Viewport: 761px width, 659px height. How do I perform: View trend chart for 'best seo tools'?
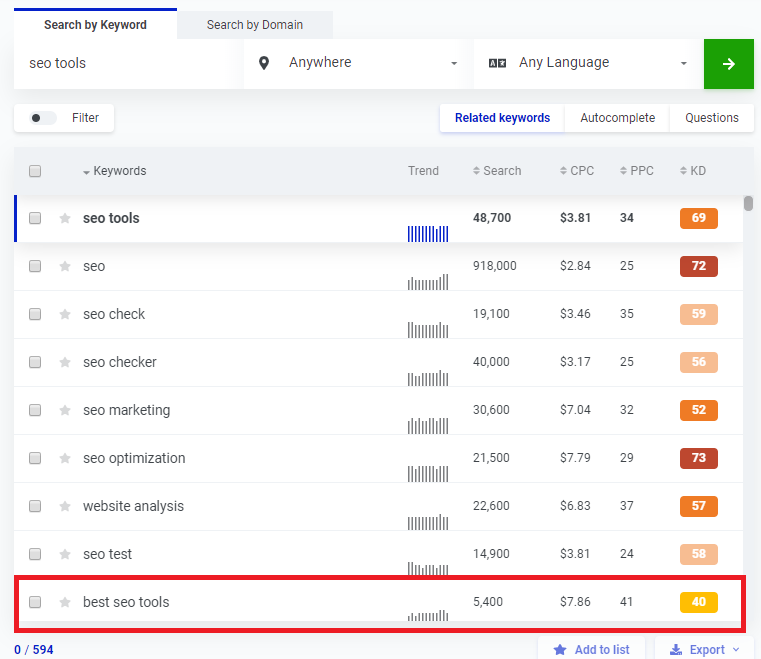point(428,615)
